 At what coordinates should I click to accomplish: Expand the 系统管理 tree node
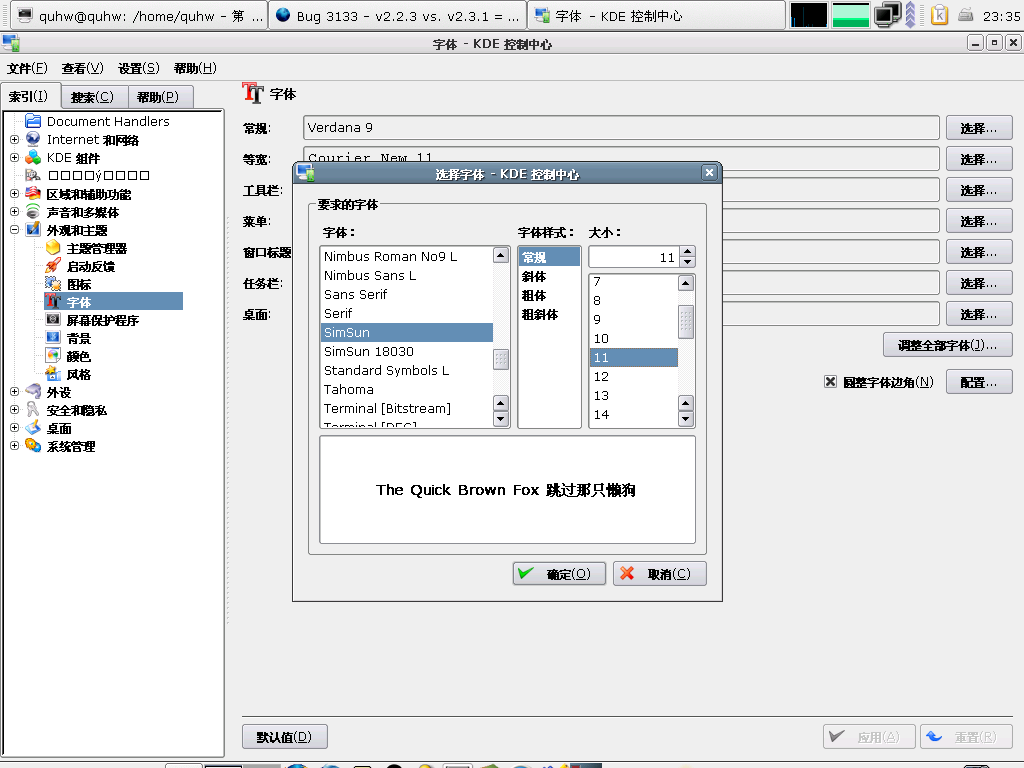[x=14, y=446]
